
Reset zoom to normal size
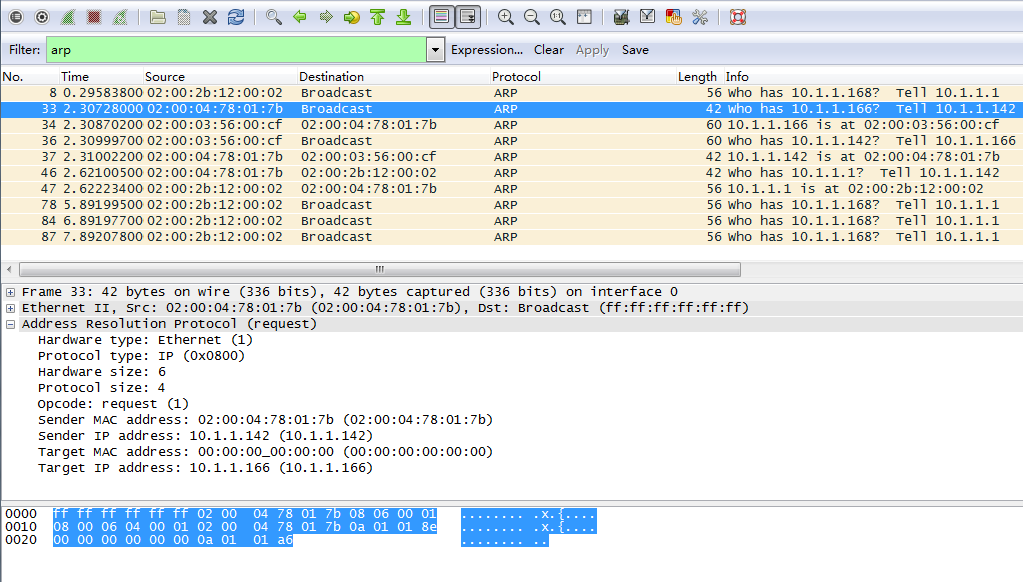click(x=558, y=17)
